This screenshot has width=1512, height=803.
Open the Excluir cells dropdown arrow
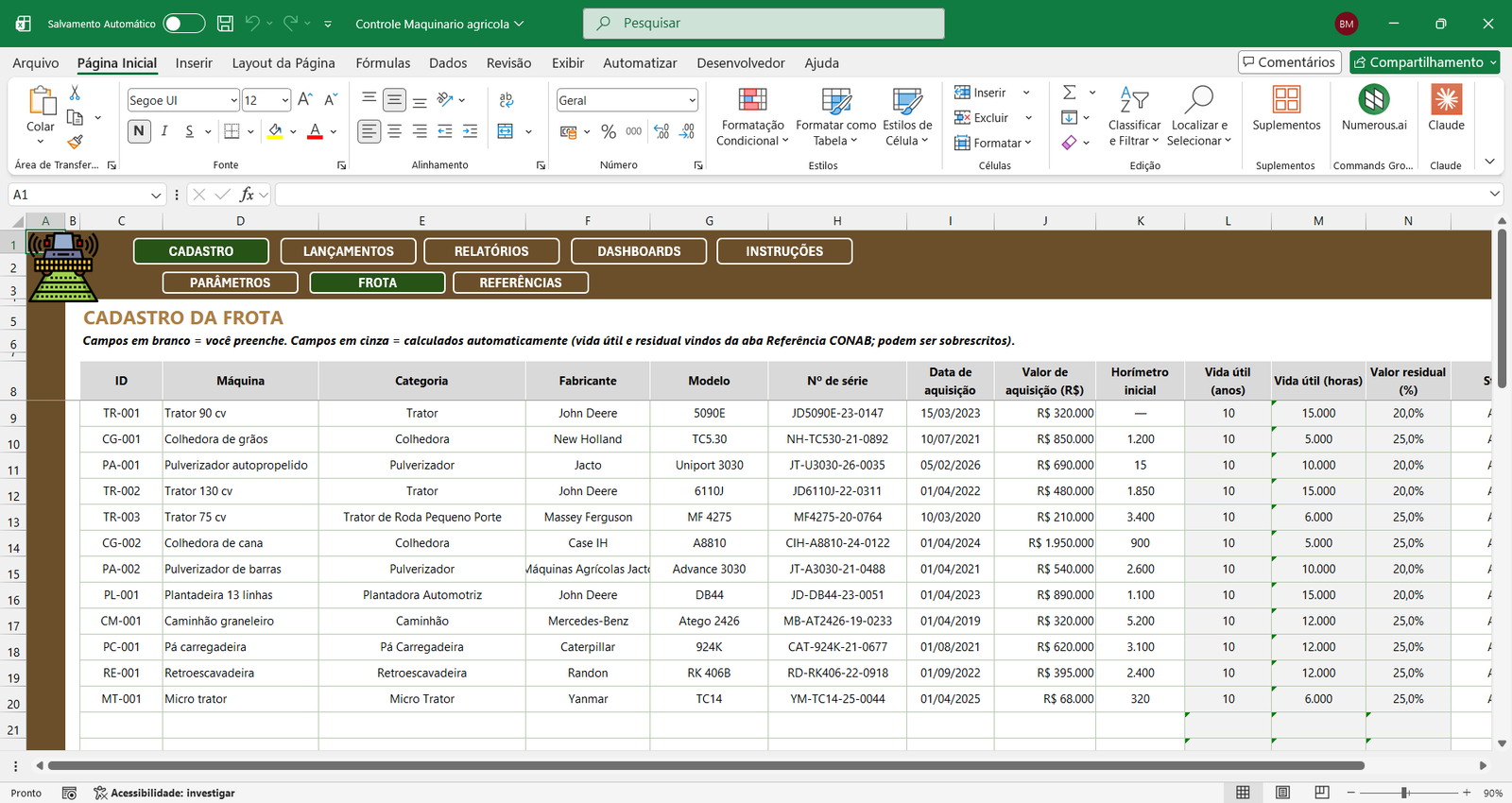[x=1028, y=118]
